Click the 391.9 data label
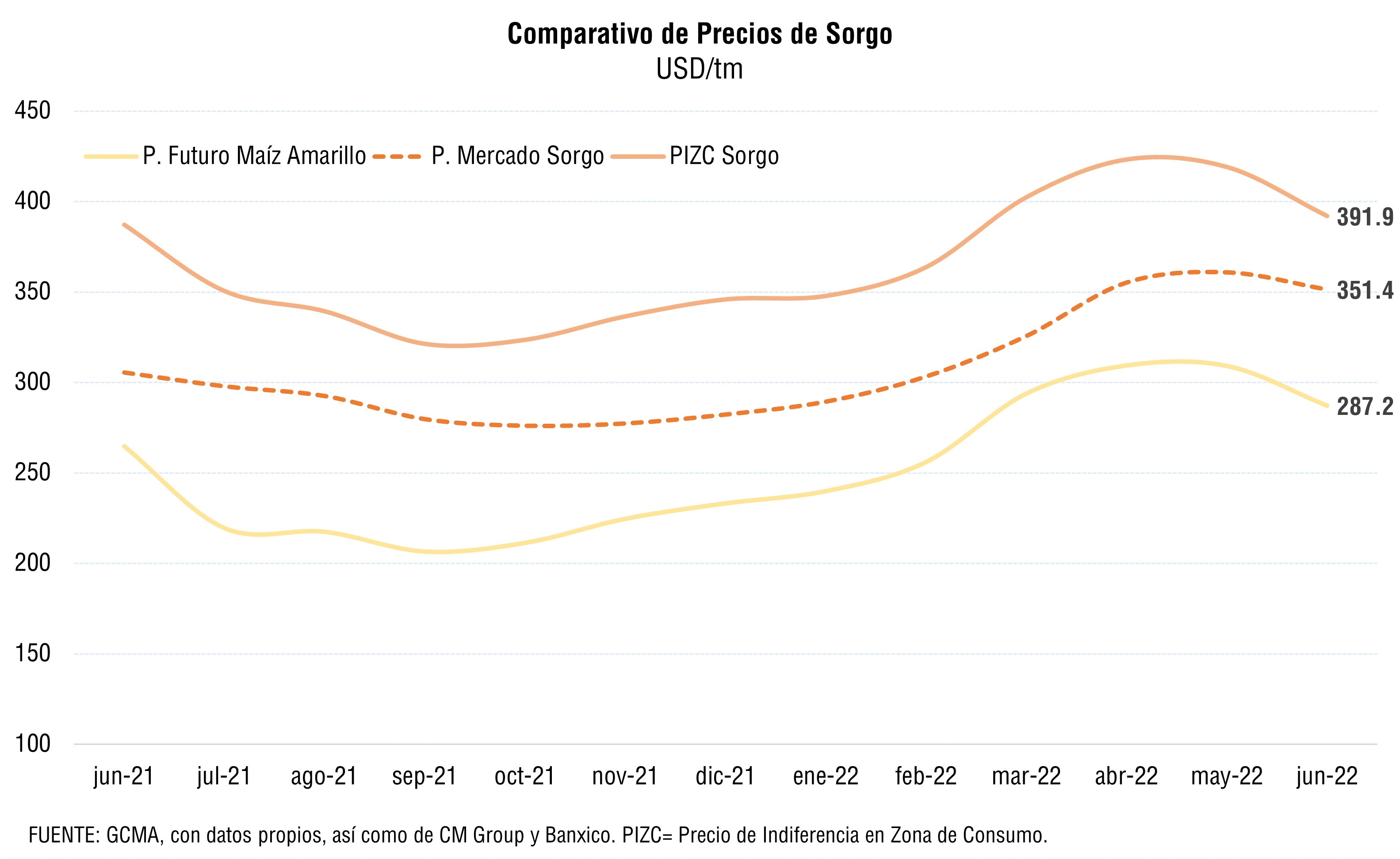Image resolution: width=1400 pixels, height=859 pixels. 1364,217
